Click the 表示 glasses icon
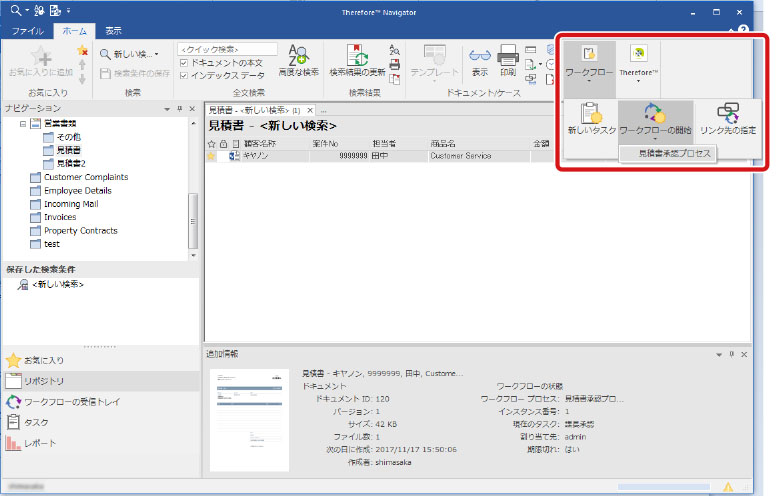 click(x=480, y=61)
